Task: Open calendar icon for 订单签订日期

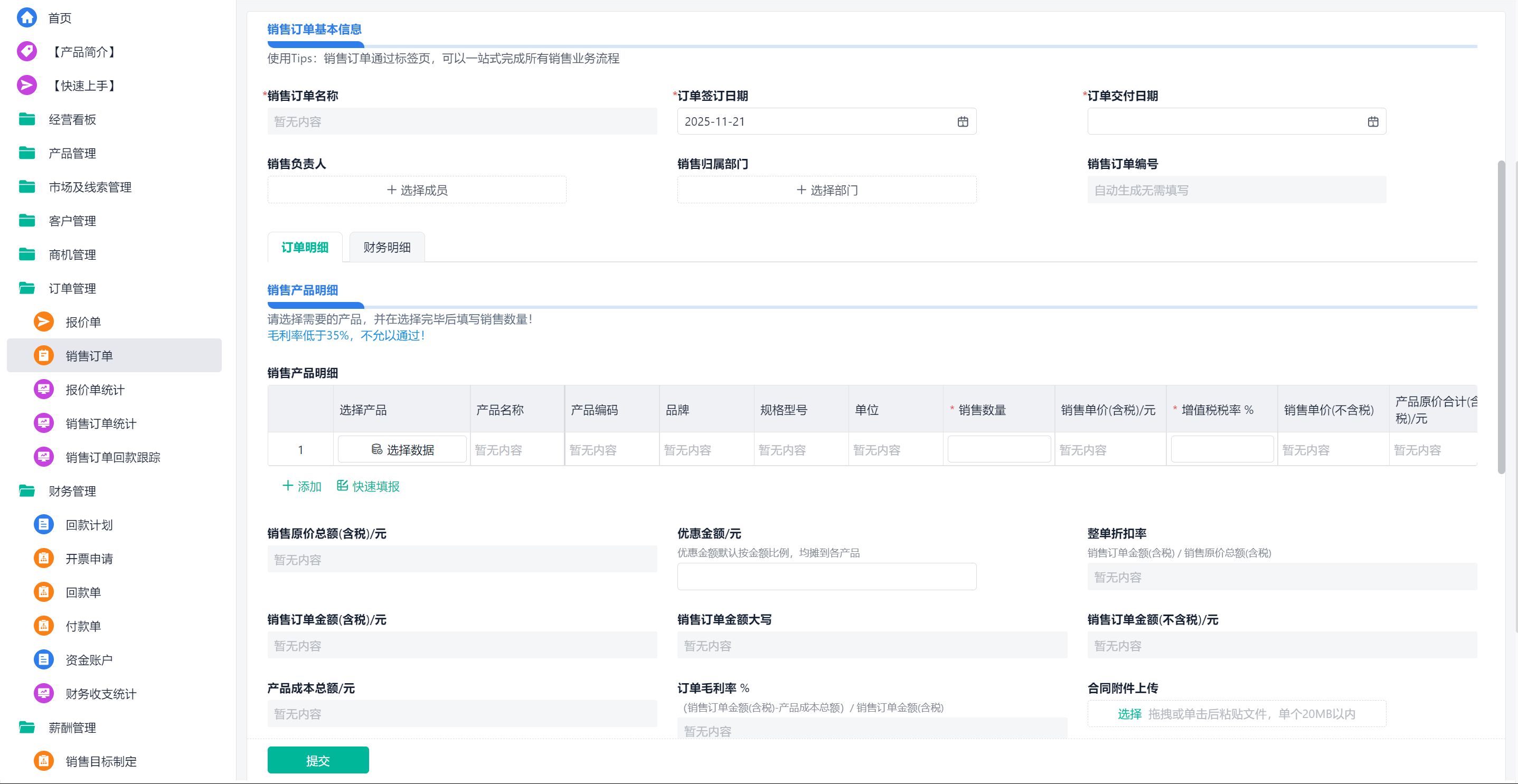Action: coord(963,121)
